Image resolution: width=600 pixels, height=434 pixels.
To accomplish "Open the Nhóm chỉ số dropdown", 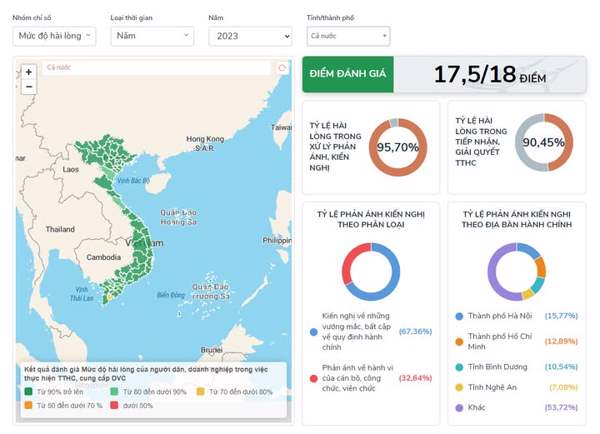I will tap(54, 36).
